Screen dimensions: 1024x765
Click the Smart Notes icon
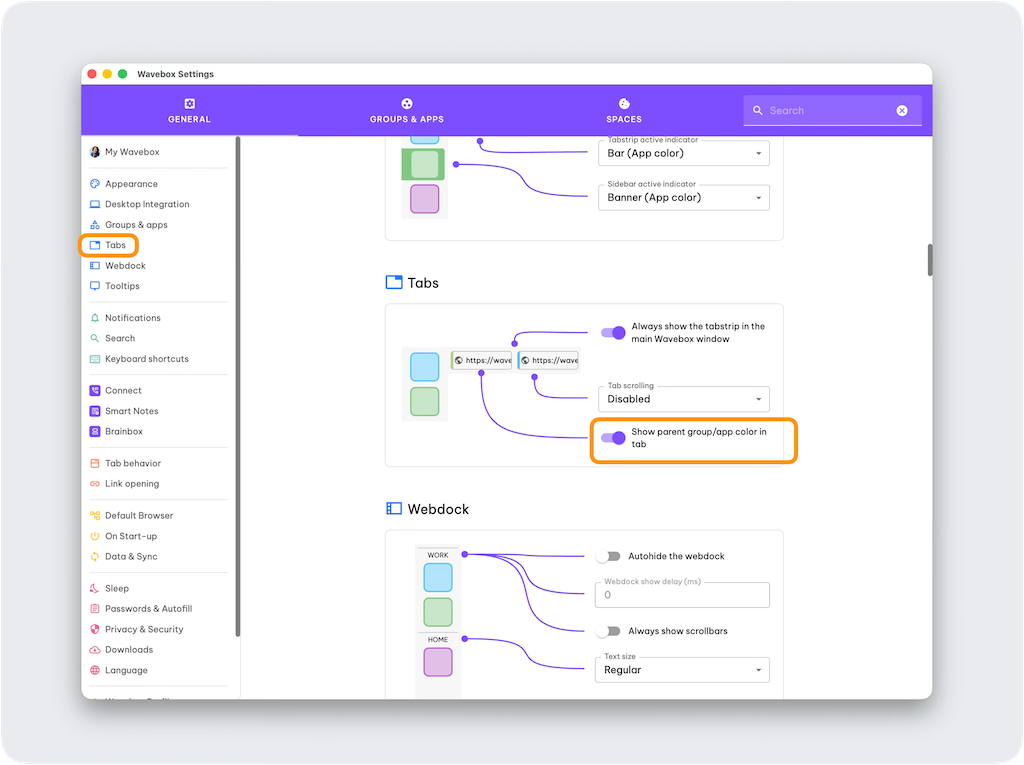point(95,411)
